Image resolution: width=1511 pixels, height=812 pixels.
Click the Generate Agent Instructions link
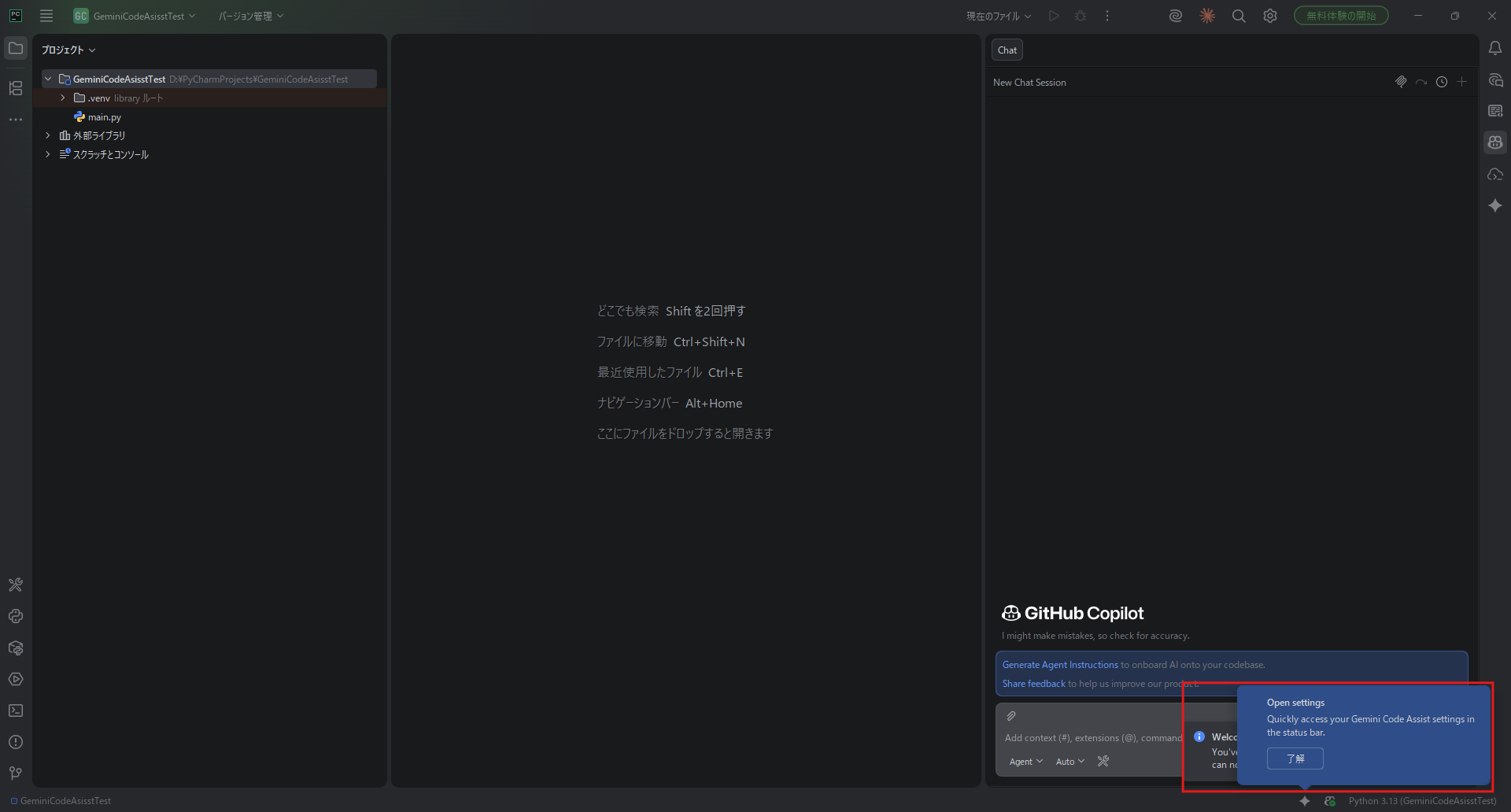click(x=1059, y=665)
